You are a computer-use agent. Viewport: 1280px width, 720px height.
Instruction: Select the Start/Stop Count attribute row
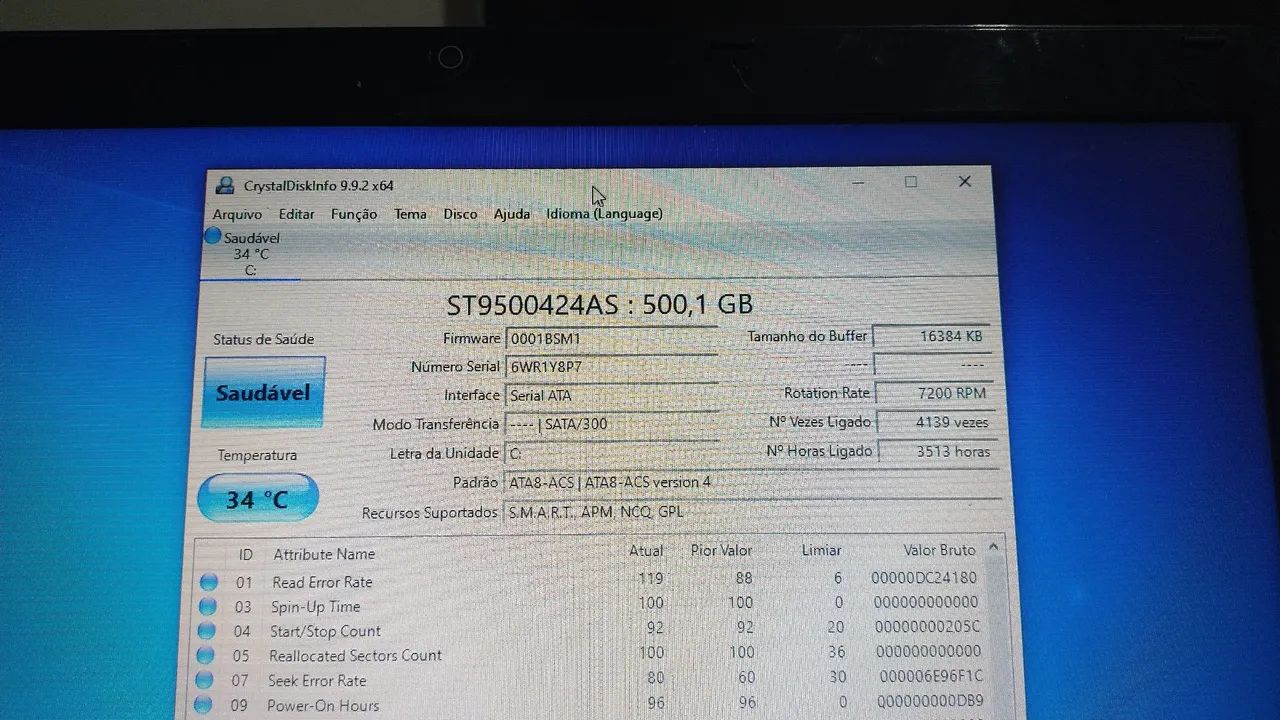[x=590, y=630]
